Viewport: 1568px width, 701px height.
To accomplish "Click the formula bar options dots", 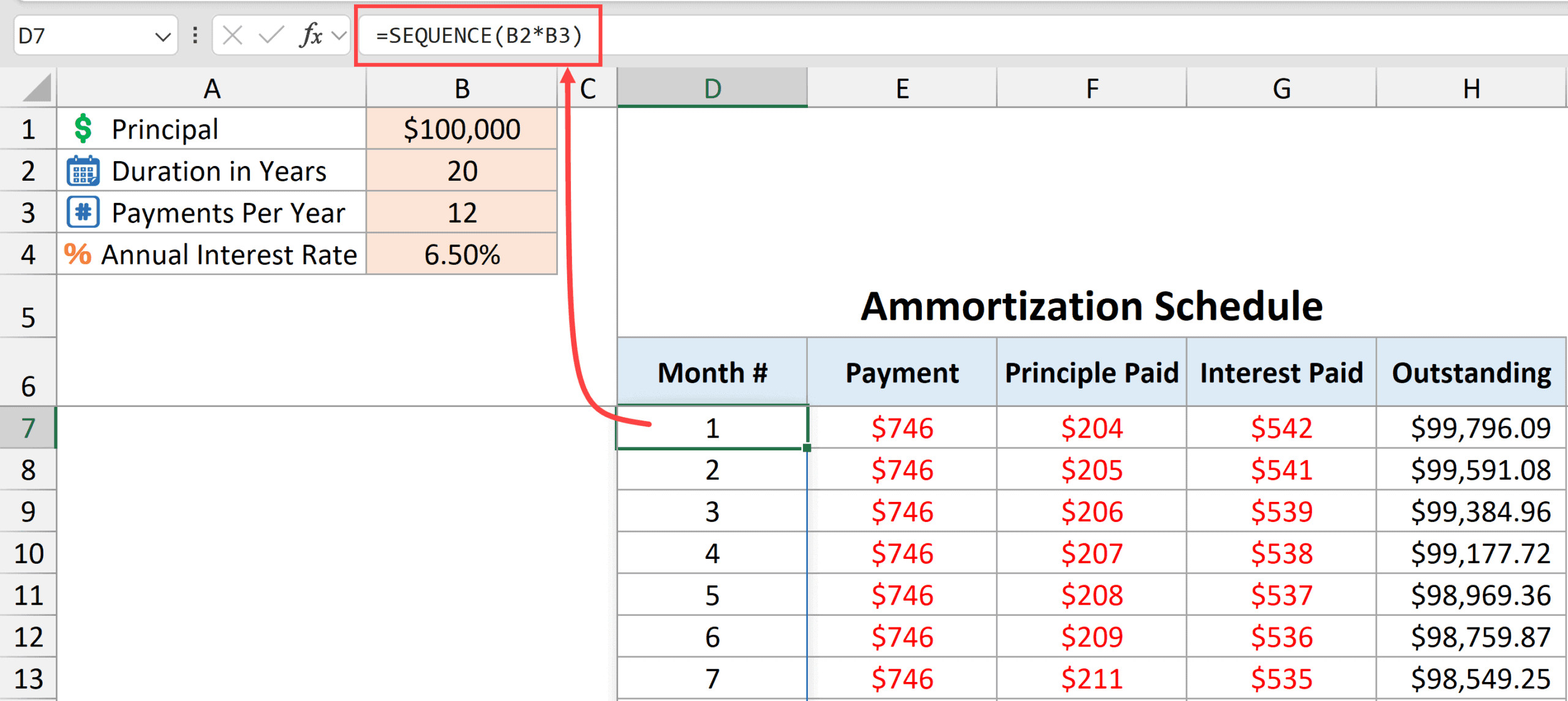I will (195, 36).
